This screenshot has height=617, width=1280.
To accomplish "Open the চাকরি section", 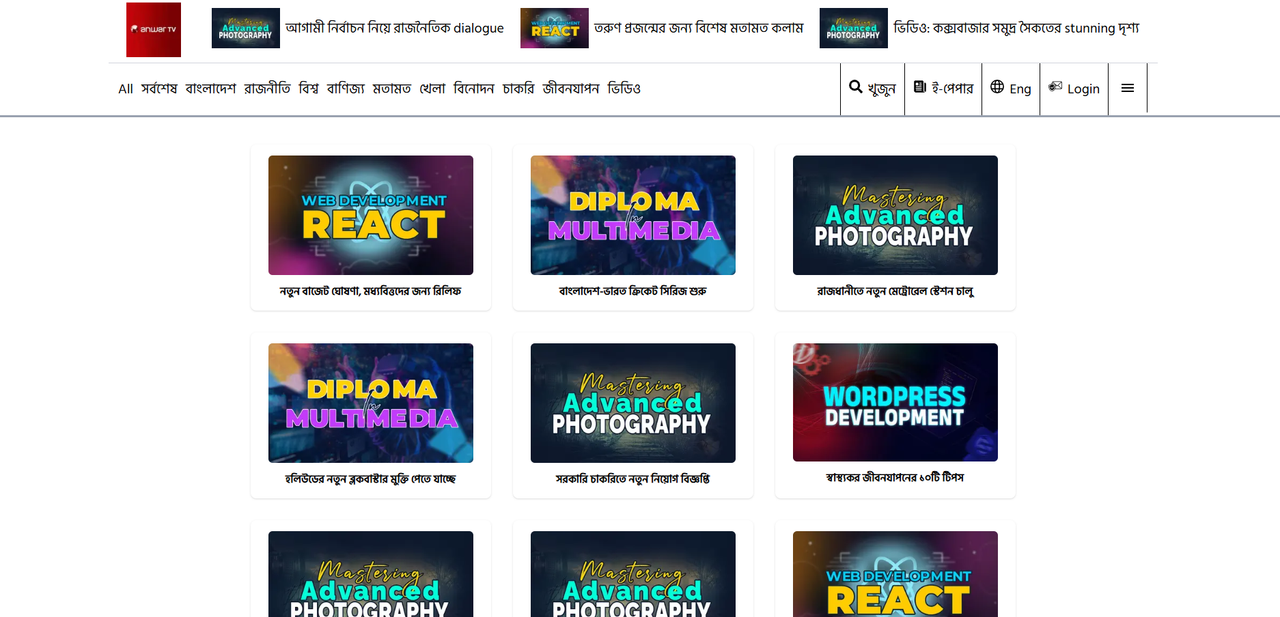I will pyautogui.click(x=518, y=88).
